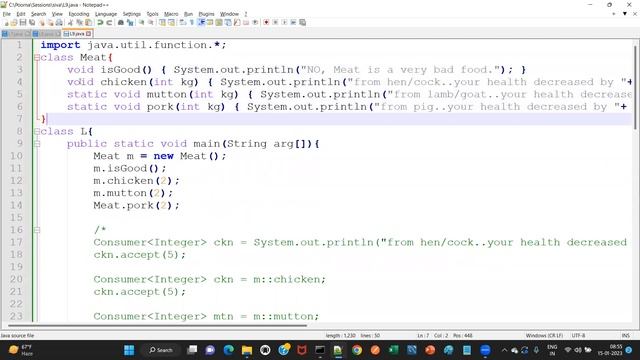Image resolution: width=640 pixels, height=360 pixels.
Task: Collapse the comment block fold on line 16
Action: [37, 230]
